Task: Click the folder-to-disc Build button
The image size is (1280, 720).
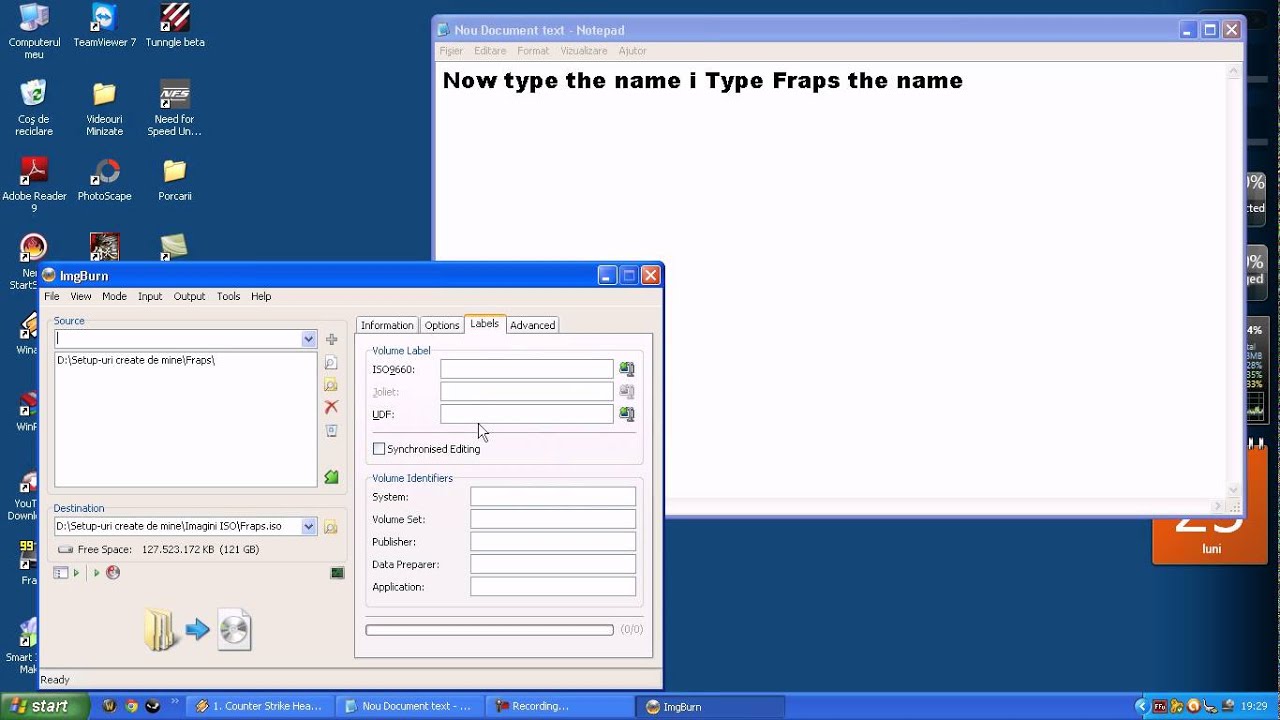Action: 196,629
